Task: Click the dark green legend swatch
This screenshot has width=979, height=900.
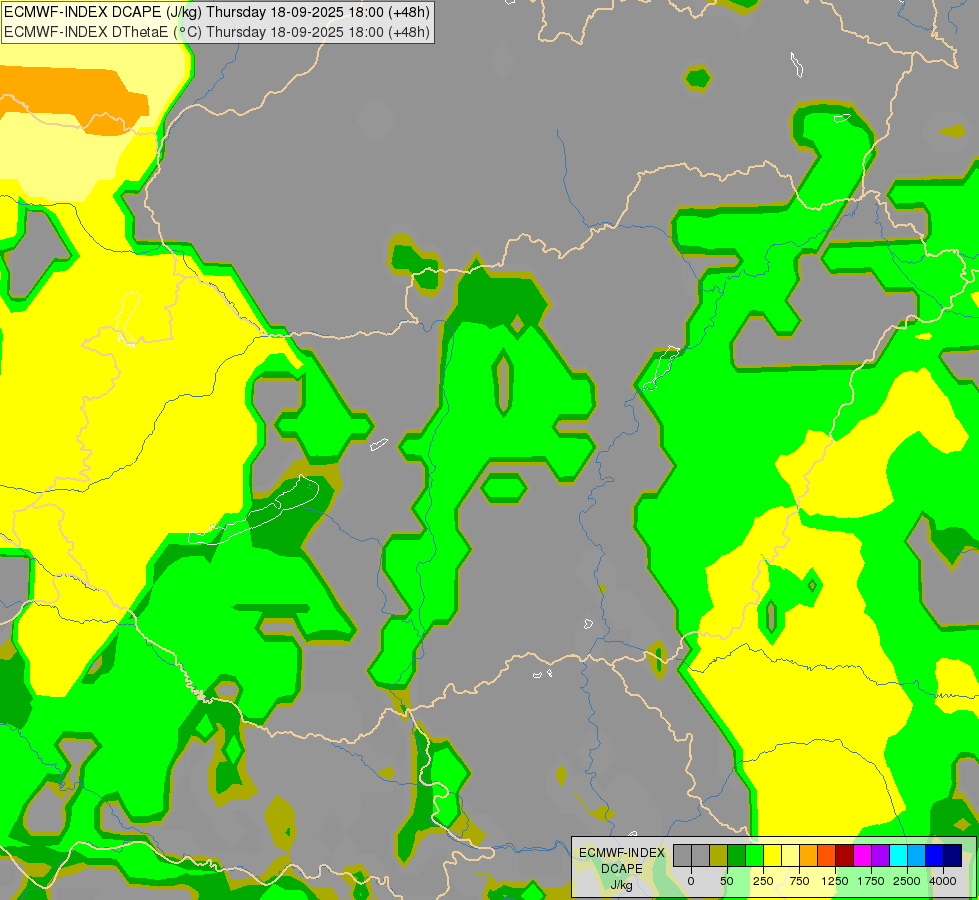Action: [x=737, y=856]
